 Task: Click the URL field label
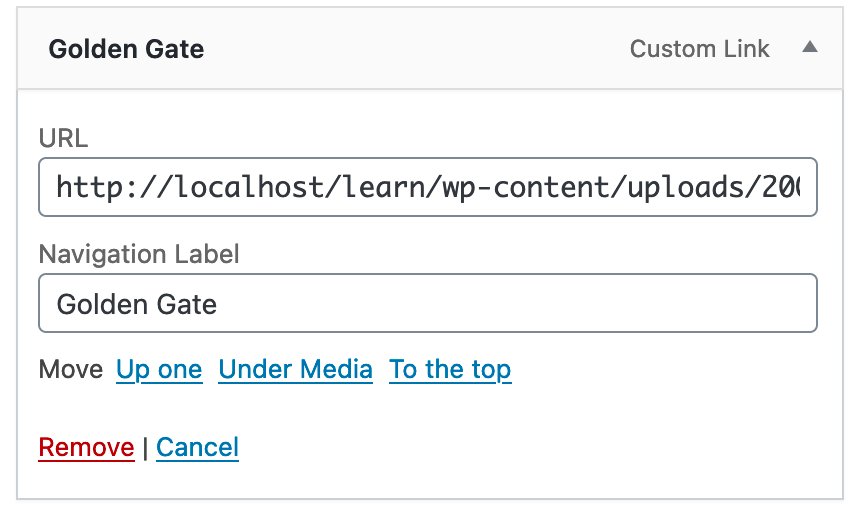(x=63, y=138)
